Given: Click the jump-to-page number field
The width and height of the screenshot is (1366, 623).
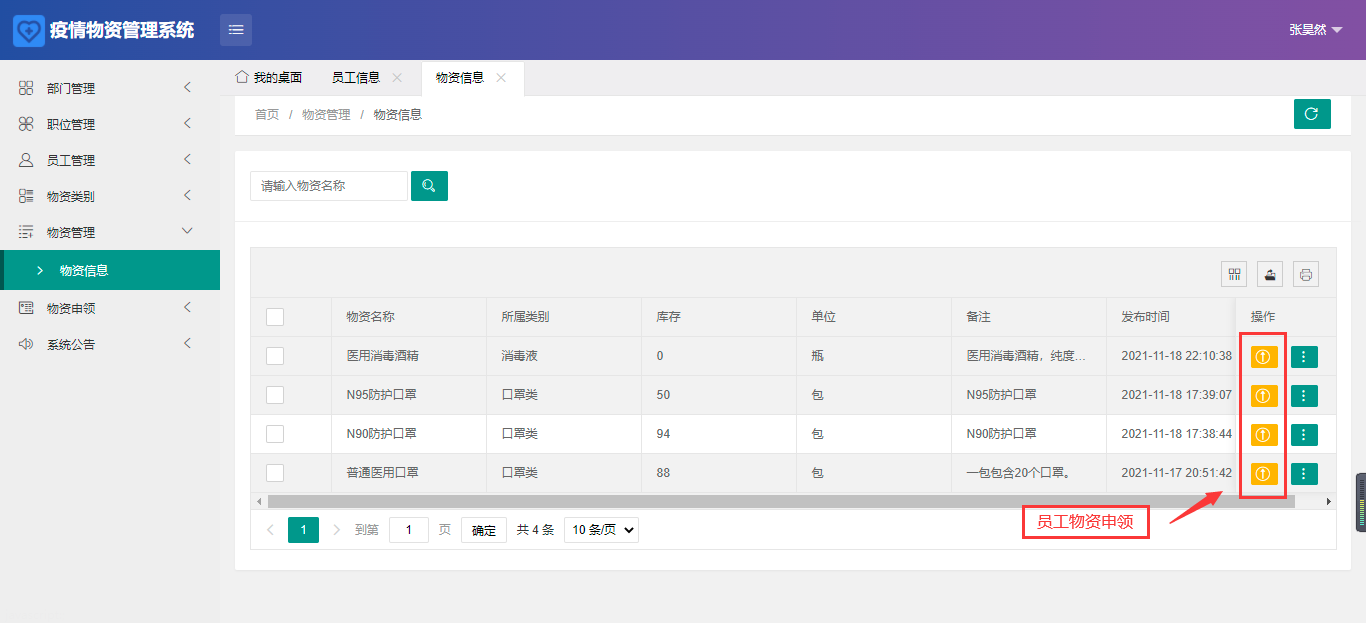Looking at the screenshot, I should point(409,530).
